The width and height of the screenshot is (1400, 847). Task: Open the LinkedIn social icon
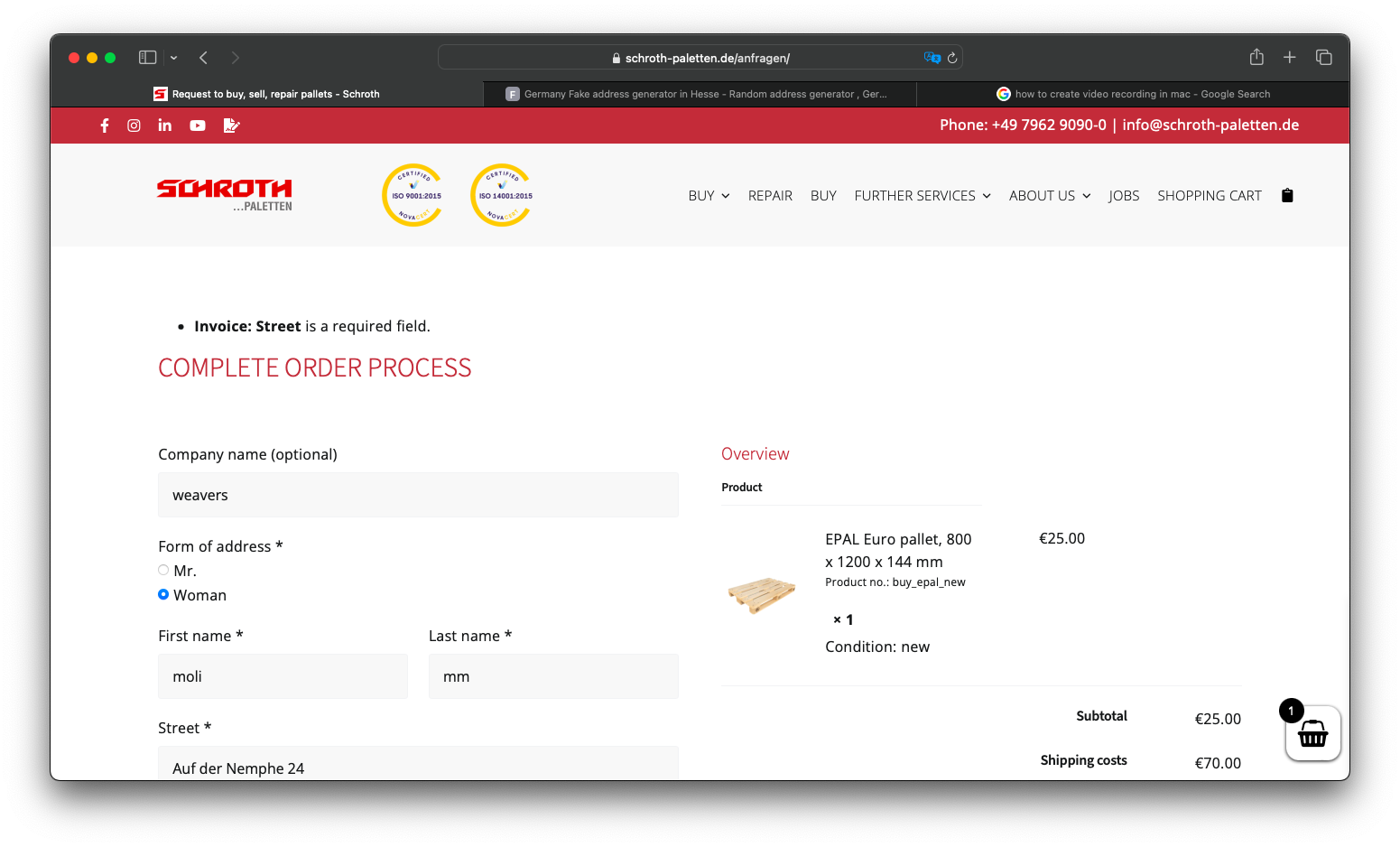165,126
